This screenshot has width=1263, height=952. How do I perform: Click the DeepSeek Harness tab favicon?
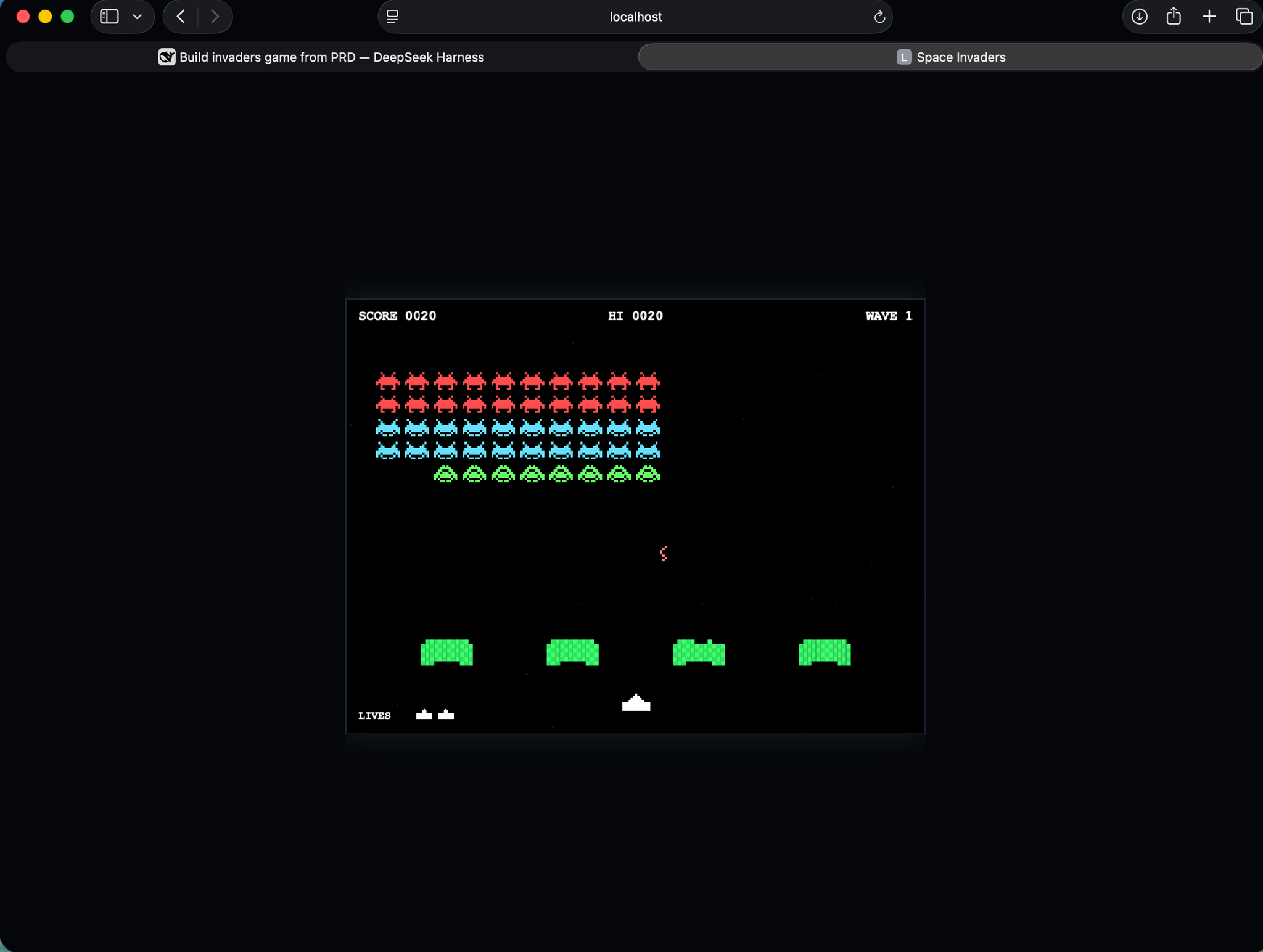coord(167,57)
